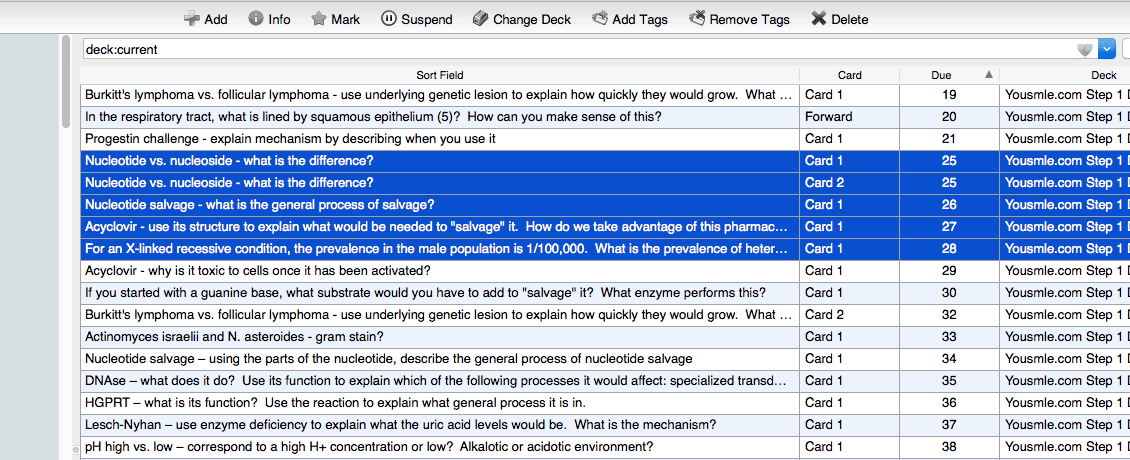Suspend selected cards using pause icon

(388, 19)
